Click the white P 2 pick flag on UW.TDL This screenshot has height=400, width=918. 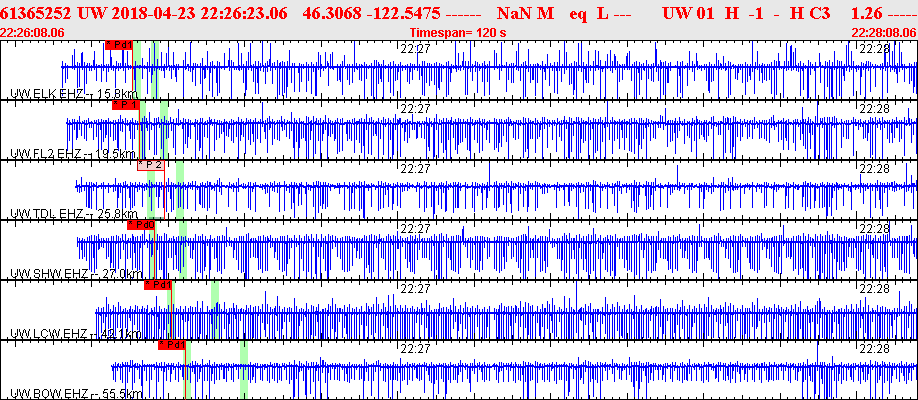pos(151,165)
